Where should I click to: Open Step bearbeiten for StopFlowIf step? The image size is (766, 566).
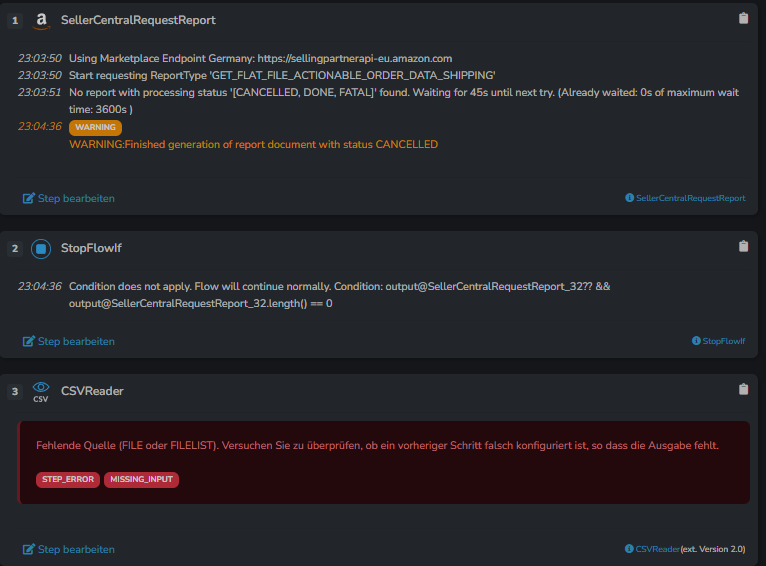(x=69, y=341)
